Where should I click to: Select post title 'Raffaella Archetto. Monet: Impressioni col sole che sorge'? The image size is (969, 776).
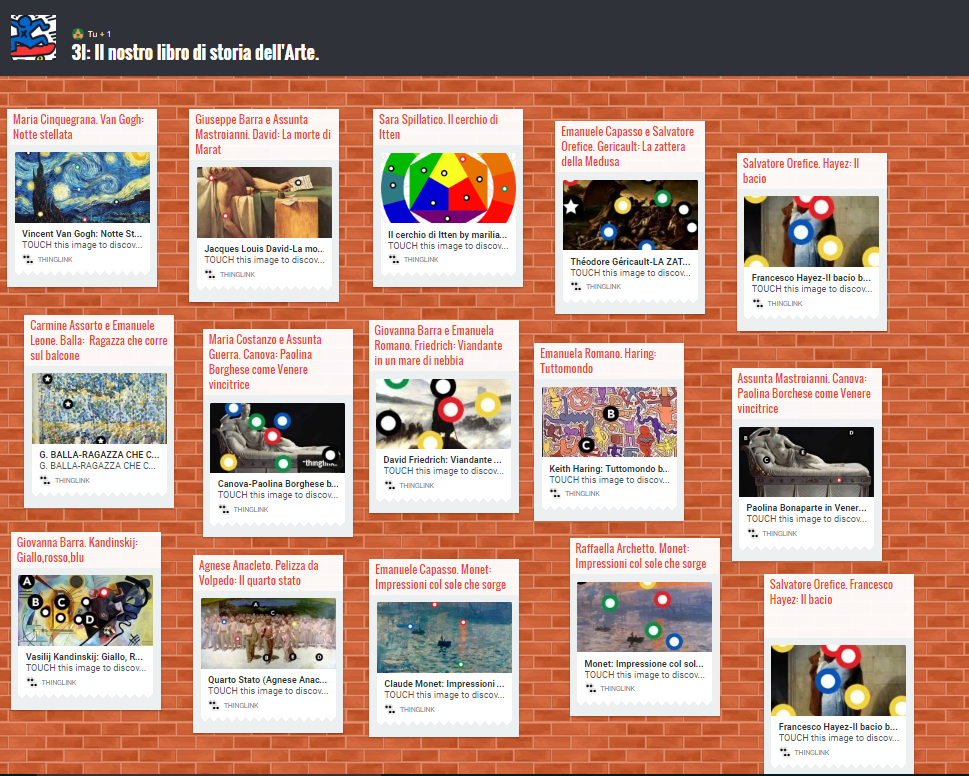[641, 555]
